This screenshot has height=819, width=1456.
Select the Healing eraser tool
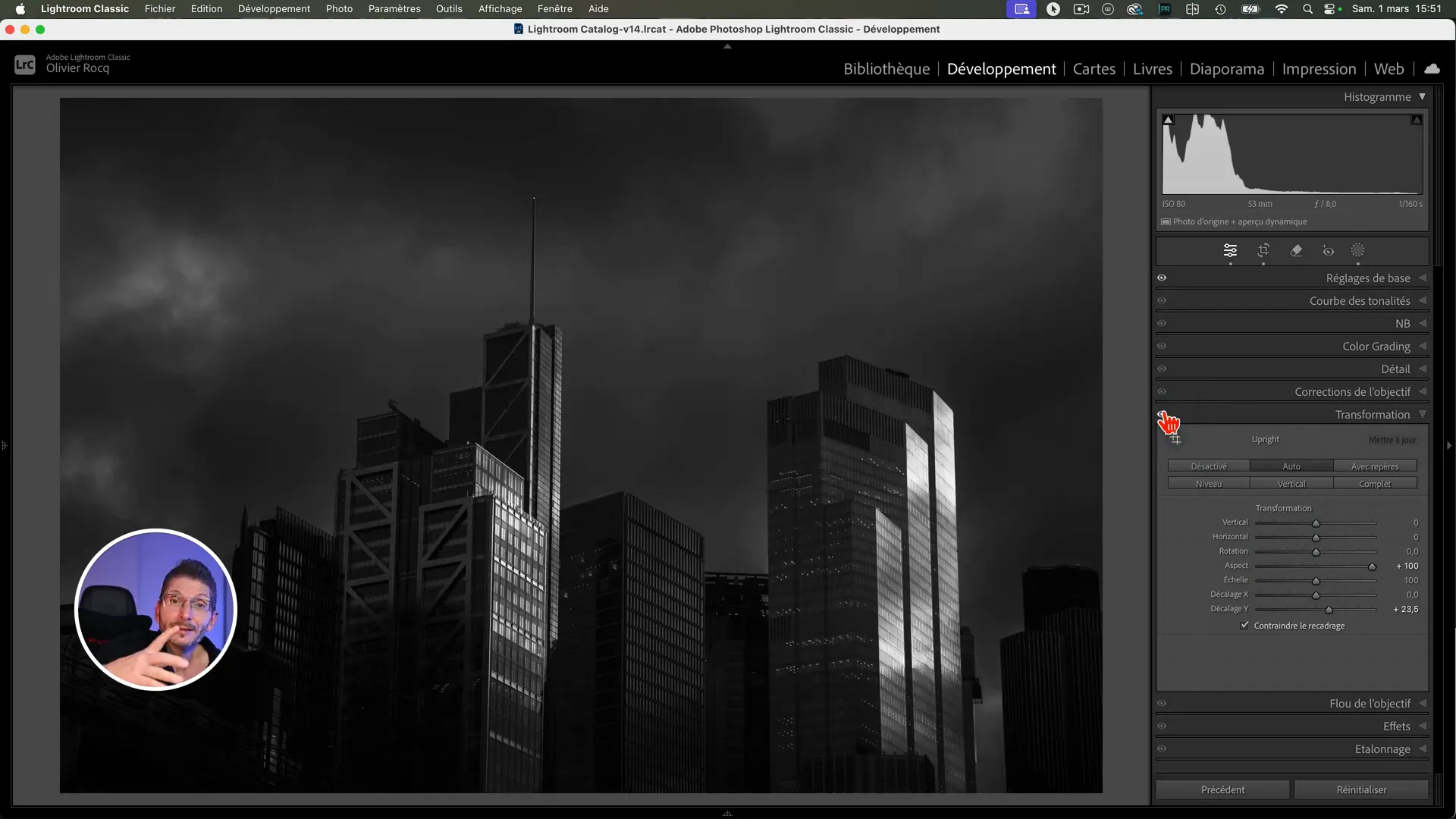pos(1296,250)
